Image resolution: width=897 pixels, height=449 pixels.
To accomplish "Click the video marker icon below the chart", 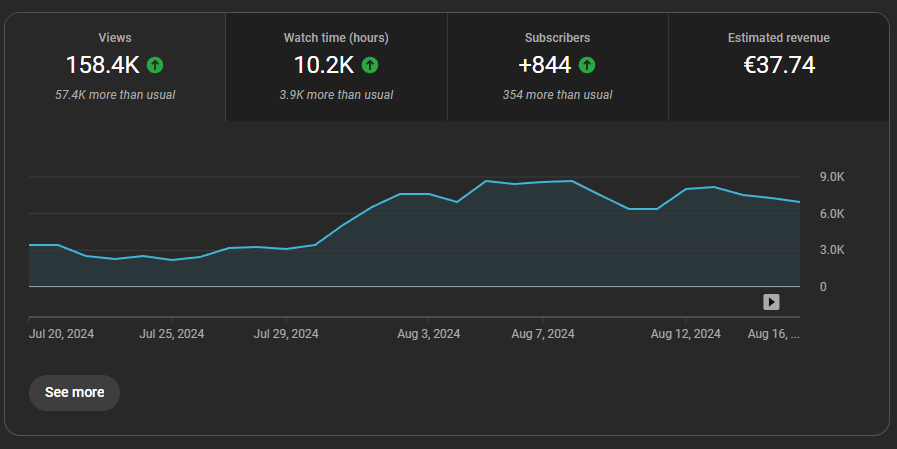I will (771, 302).
